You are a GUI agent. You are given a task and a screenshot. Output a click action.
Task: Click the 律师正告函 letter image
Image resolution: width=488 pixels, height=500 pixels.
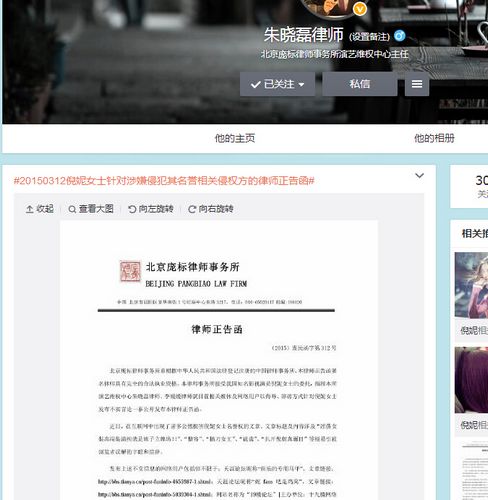point(219,360)
